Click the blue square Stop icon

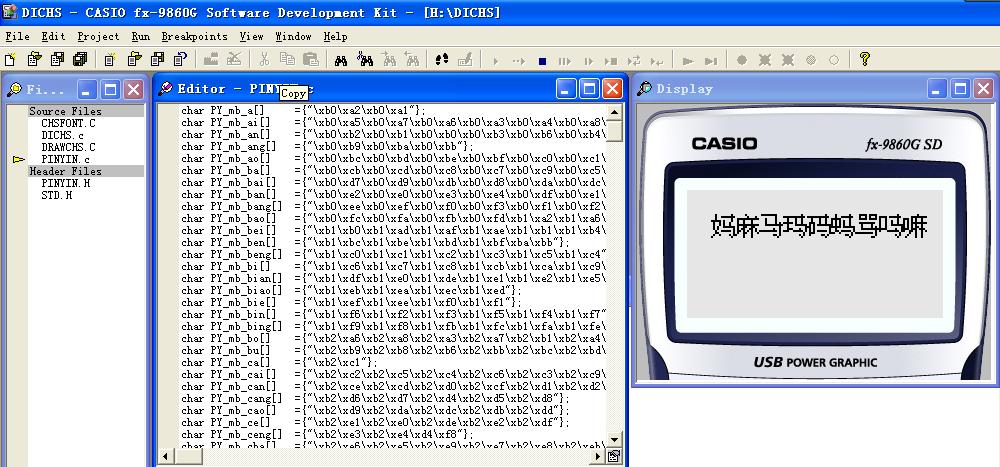point(542,61)
